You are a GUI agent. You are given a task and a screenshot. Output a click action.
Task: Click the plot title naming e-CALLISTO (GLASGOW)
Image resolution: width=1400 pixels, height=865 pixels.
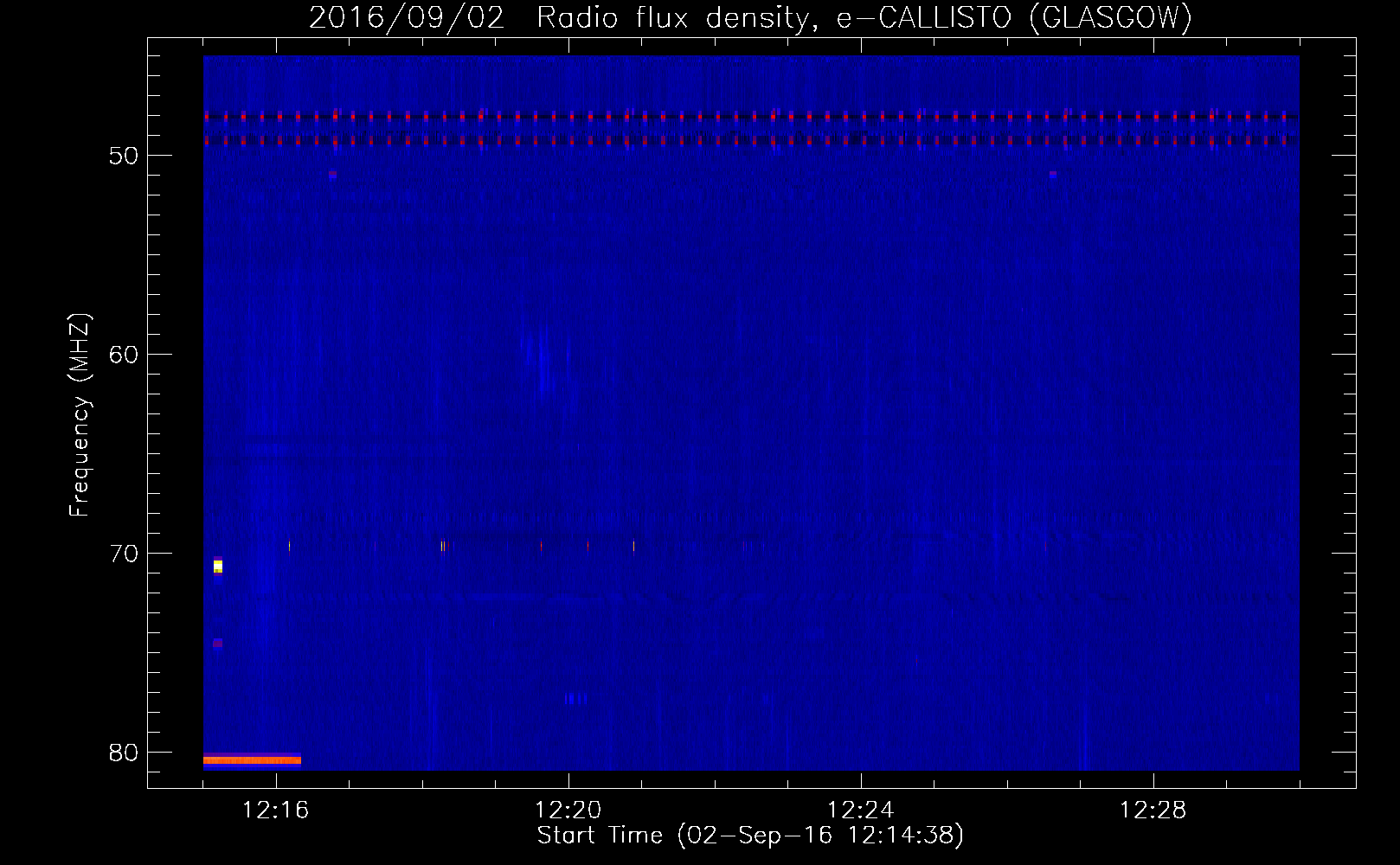pos(750,18)
